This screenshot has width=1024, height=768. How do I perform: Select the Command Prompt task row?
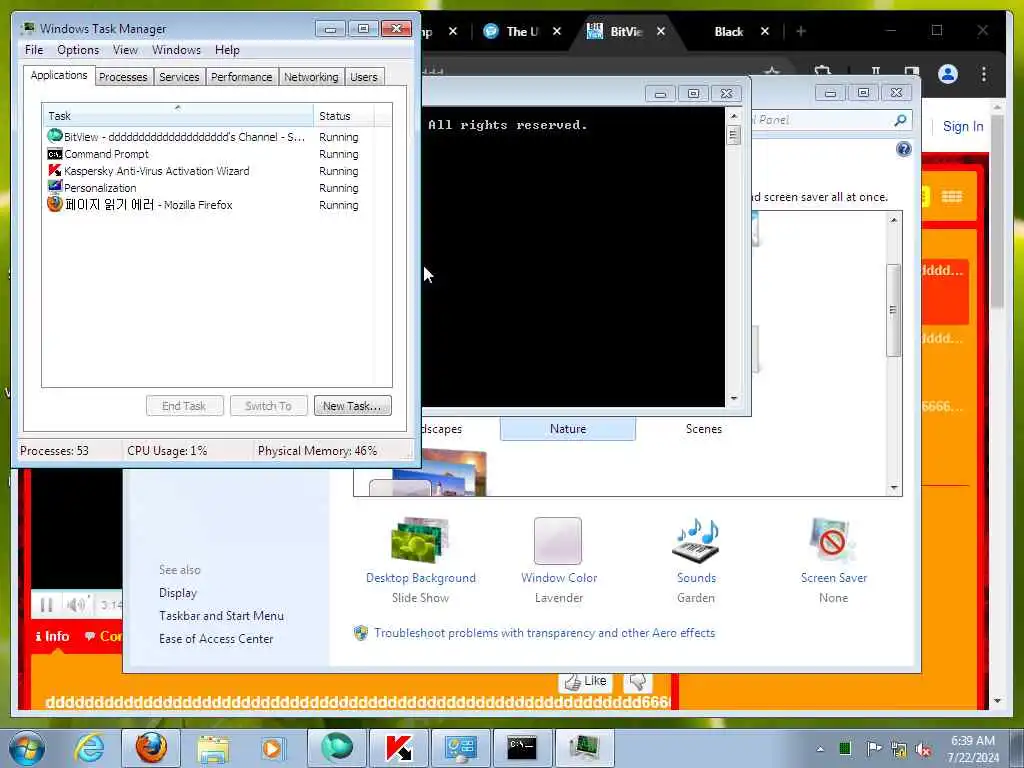[209, 153]
